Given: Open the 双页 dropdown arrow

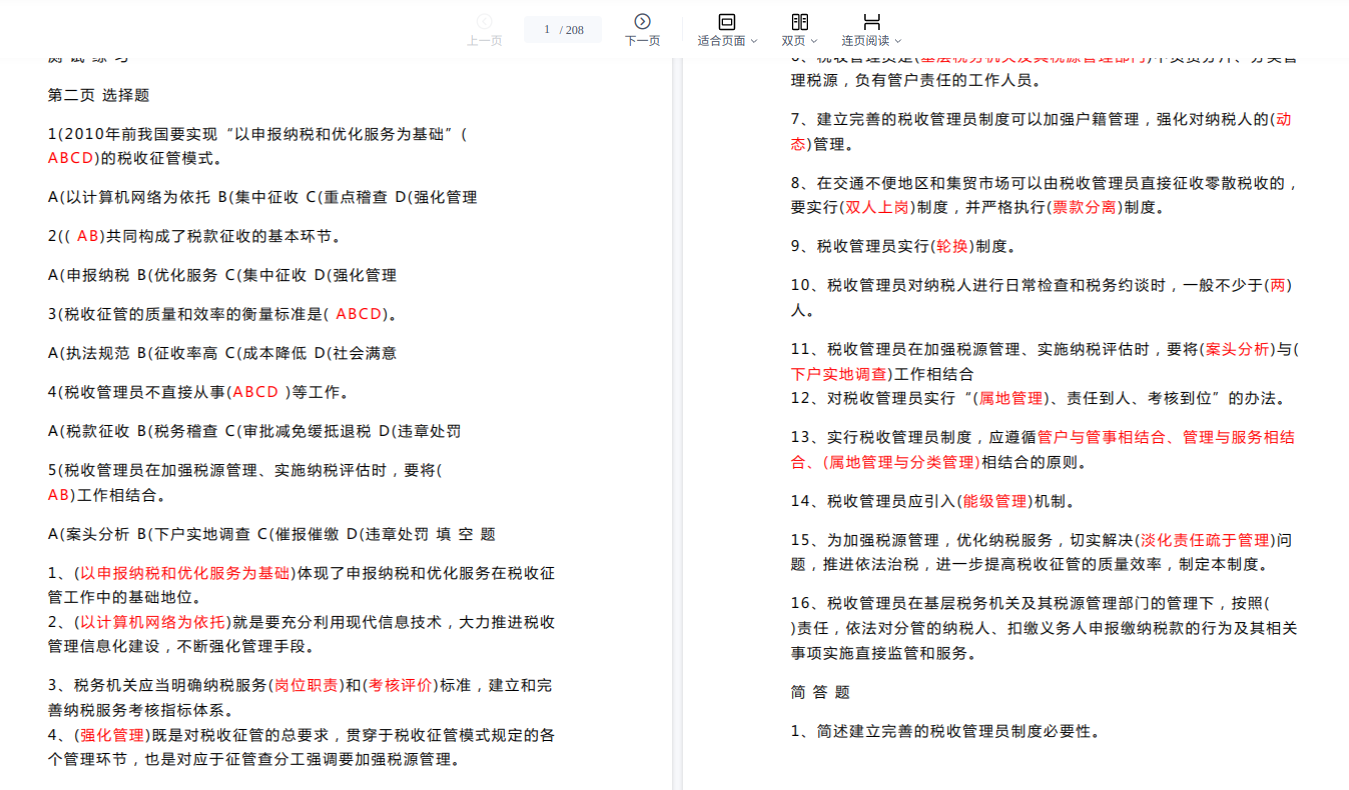Looking at the screenshot, I should [814, 42].
